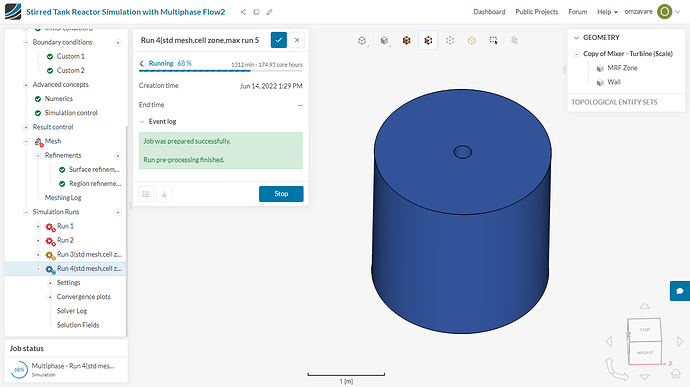Screen dimensions: 690x387
Task: Rotate view down with down arrow
Action: [644, 377]
